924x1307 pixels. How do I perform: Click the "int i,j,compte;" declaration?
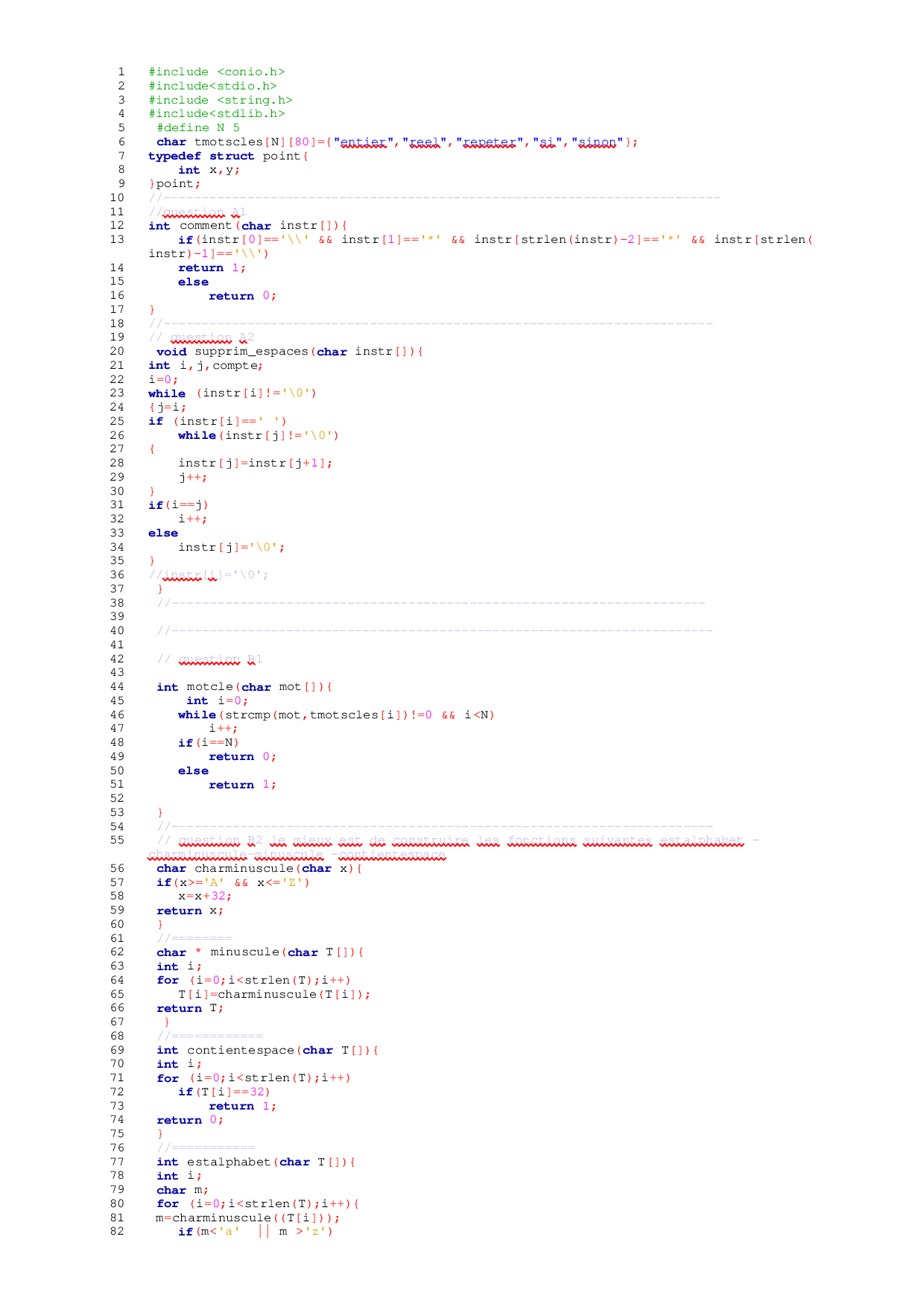pos(206,365)
